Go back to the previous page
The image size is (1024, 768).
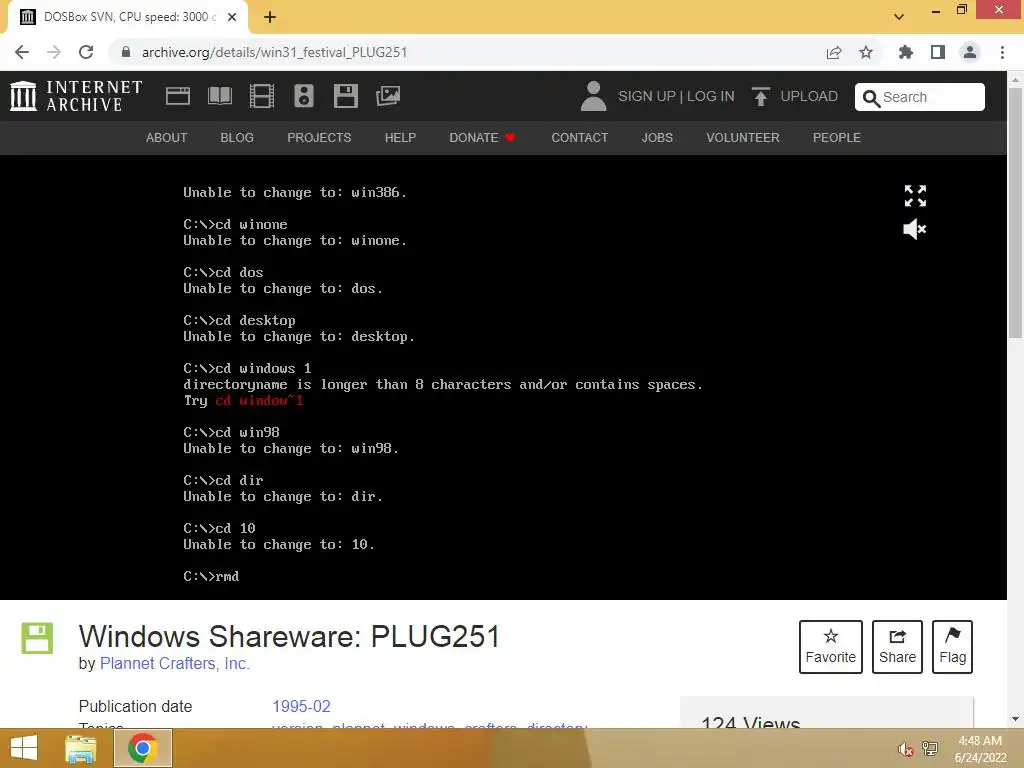pos(22,52)
